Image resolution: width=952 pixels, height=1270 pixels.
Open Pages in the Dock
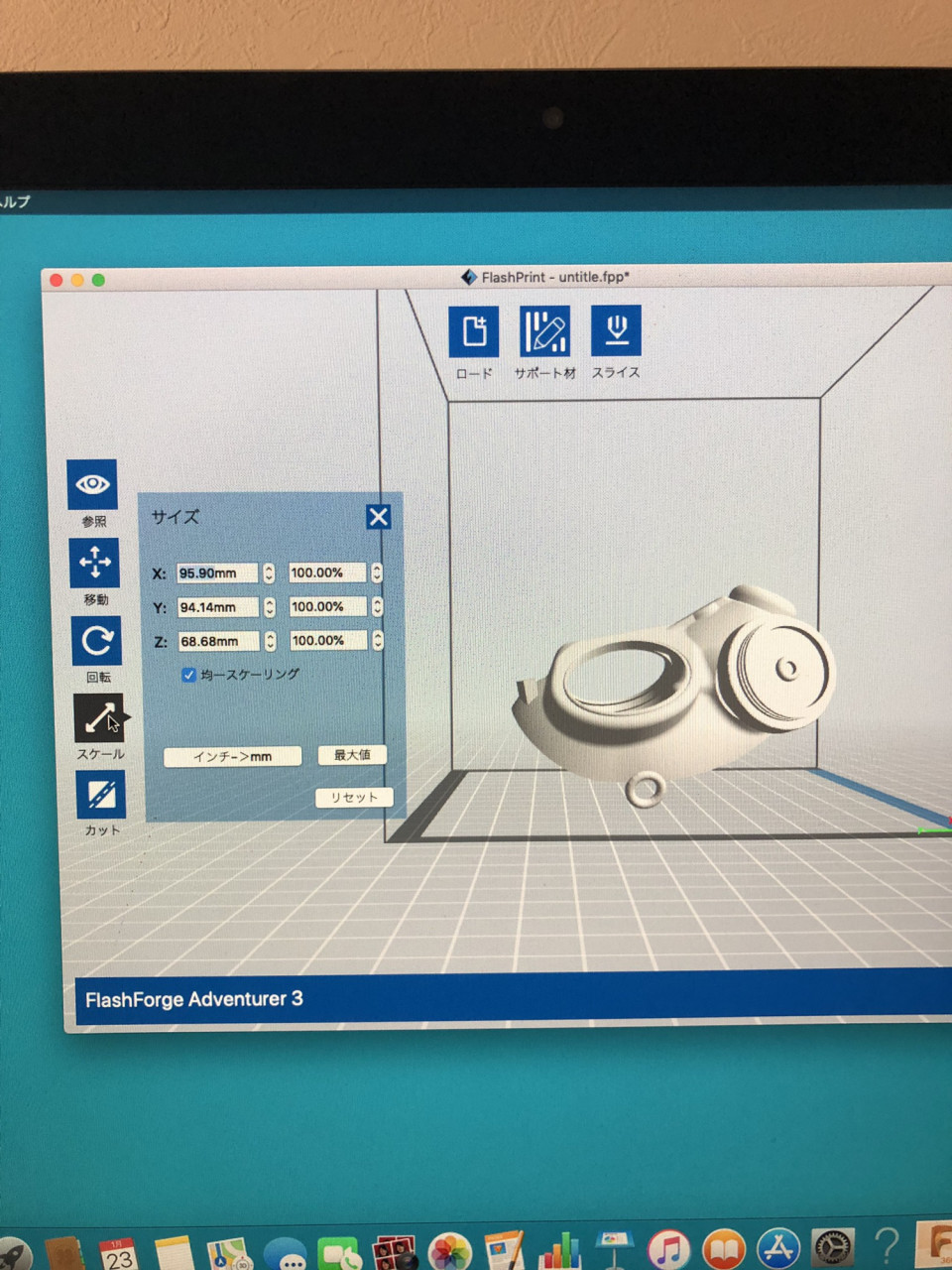tap(505, 1251)
